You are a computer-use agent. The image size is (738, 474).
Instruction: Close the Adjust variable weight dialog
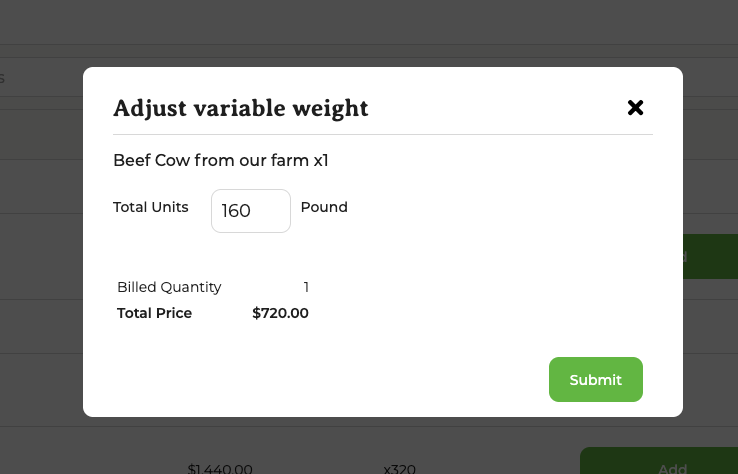click(635, 108)
